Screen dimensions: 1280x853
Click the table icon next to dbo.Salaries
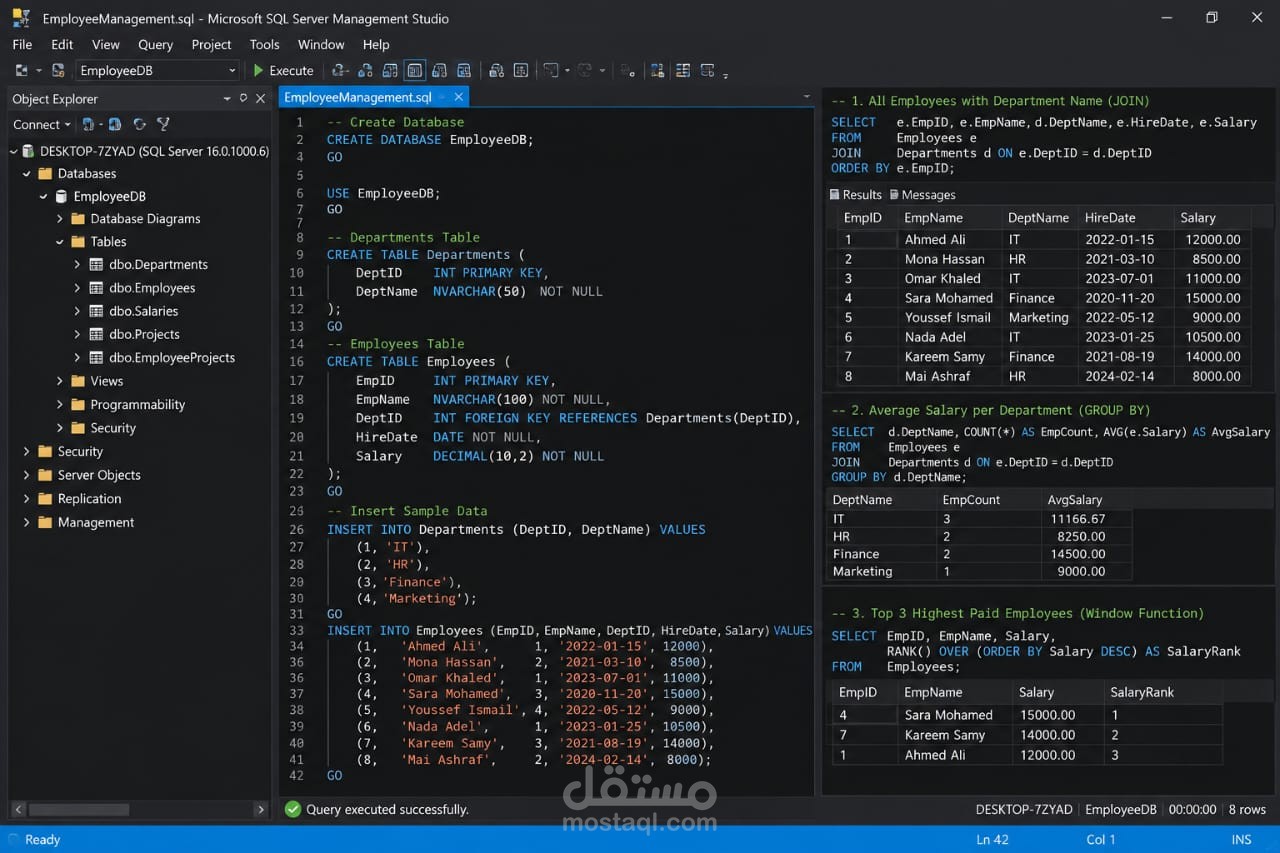97,311
